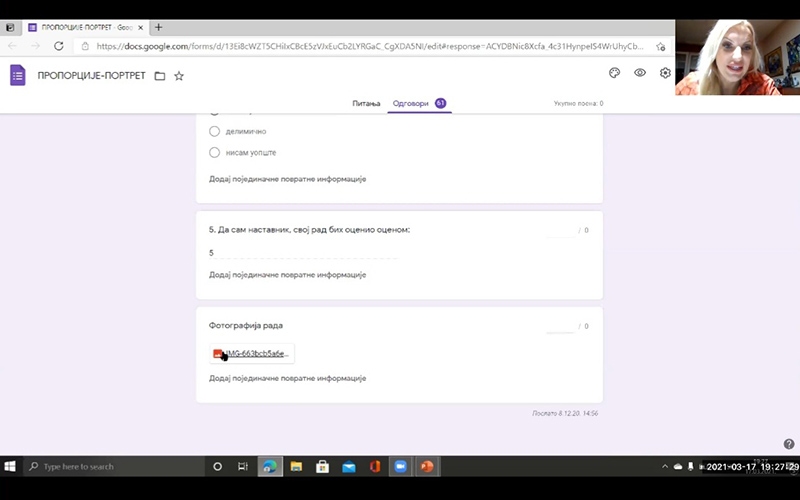This screenshot has height=500, width=800.
Task: Open the customize theme palette icon
Action: tap(614, 73)
